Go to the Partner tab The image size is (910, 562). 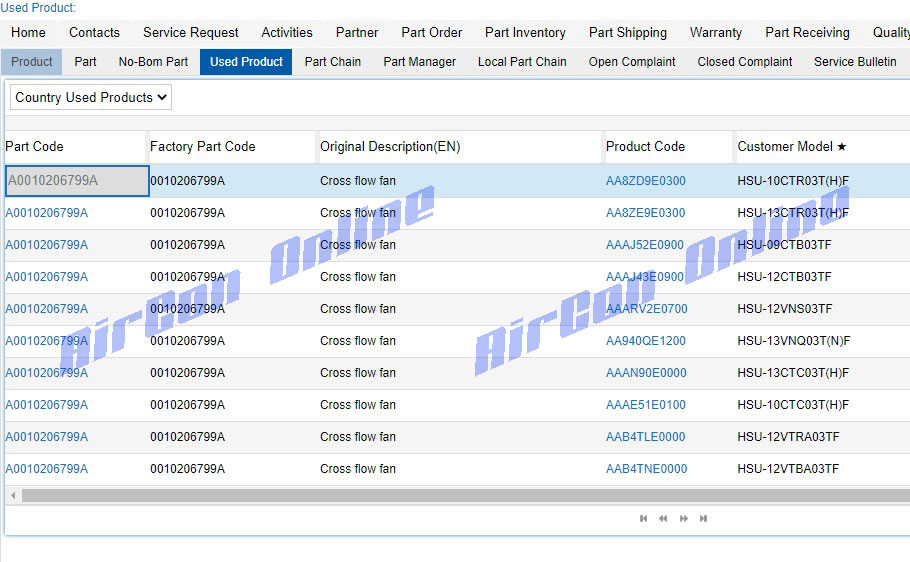click(357, 33)
